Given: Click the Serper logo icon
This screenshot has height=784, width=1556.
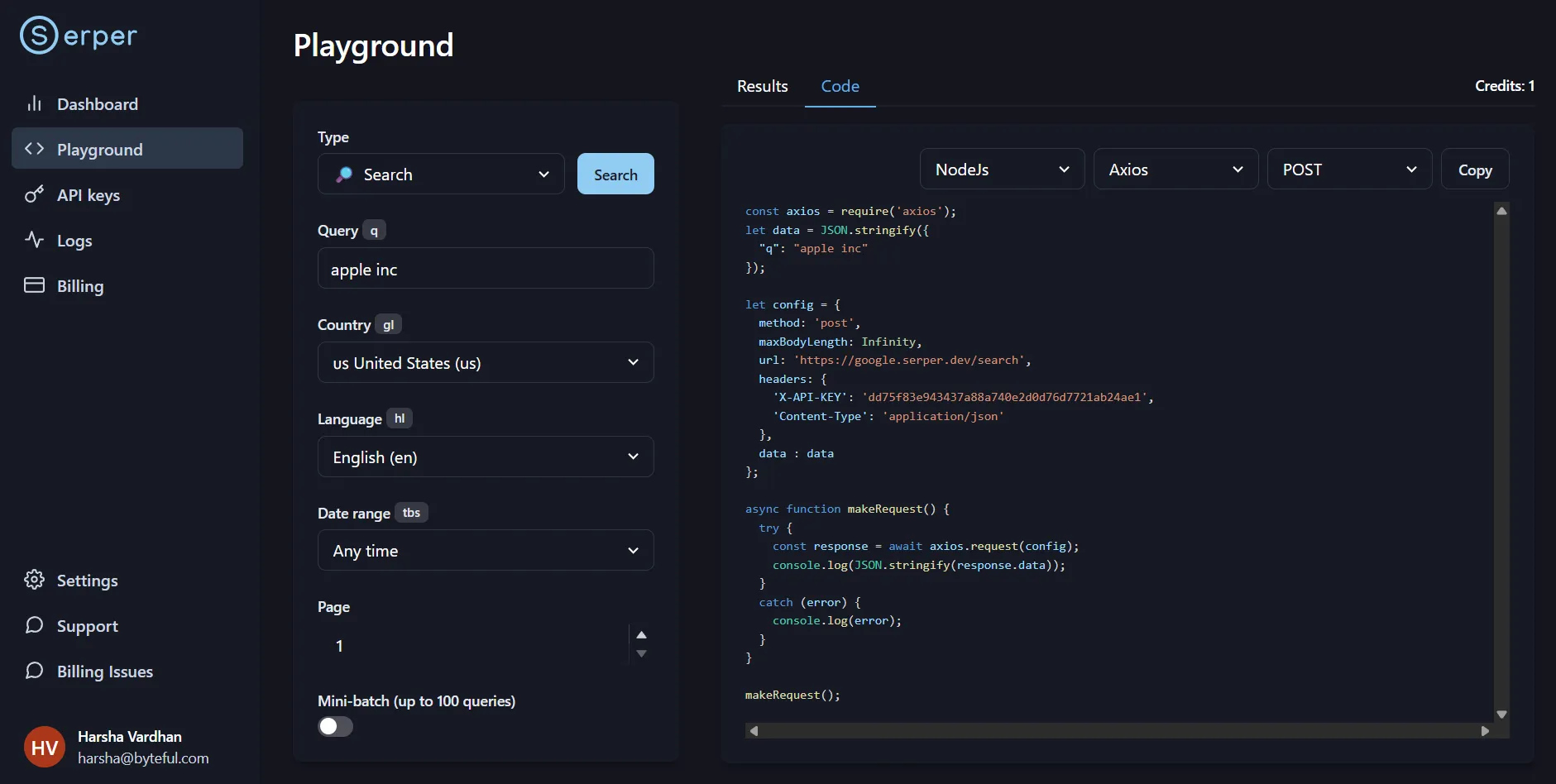Looking at the screenshot, I should pyautogui.click(x=39, y=35).
